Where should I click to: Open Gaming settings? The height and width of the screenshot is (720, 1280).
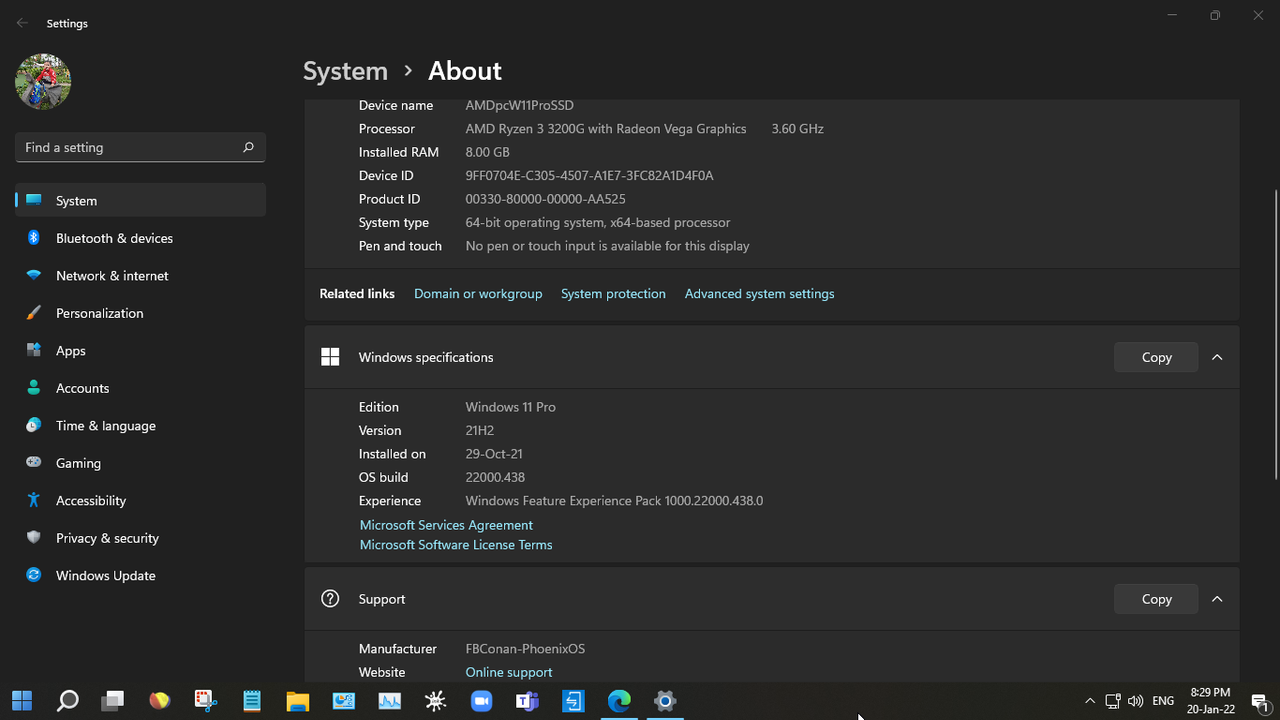[140, 463]
